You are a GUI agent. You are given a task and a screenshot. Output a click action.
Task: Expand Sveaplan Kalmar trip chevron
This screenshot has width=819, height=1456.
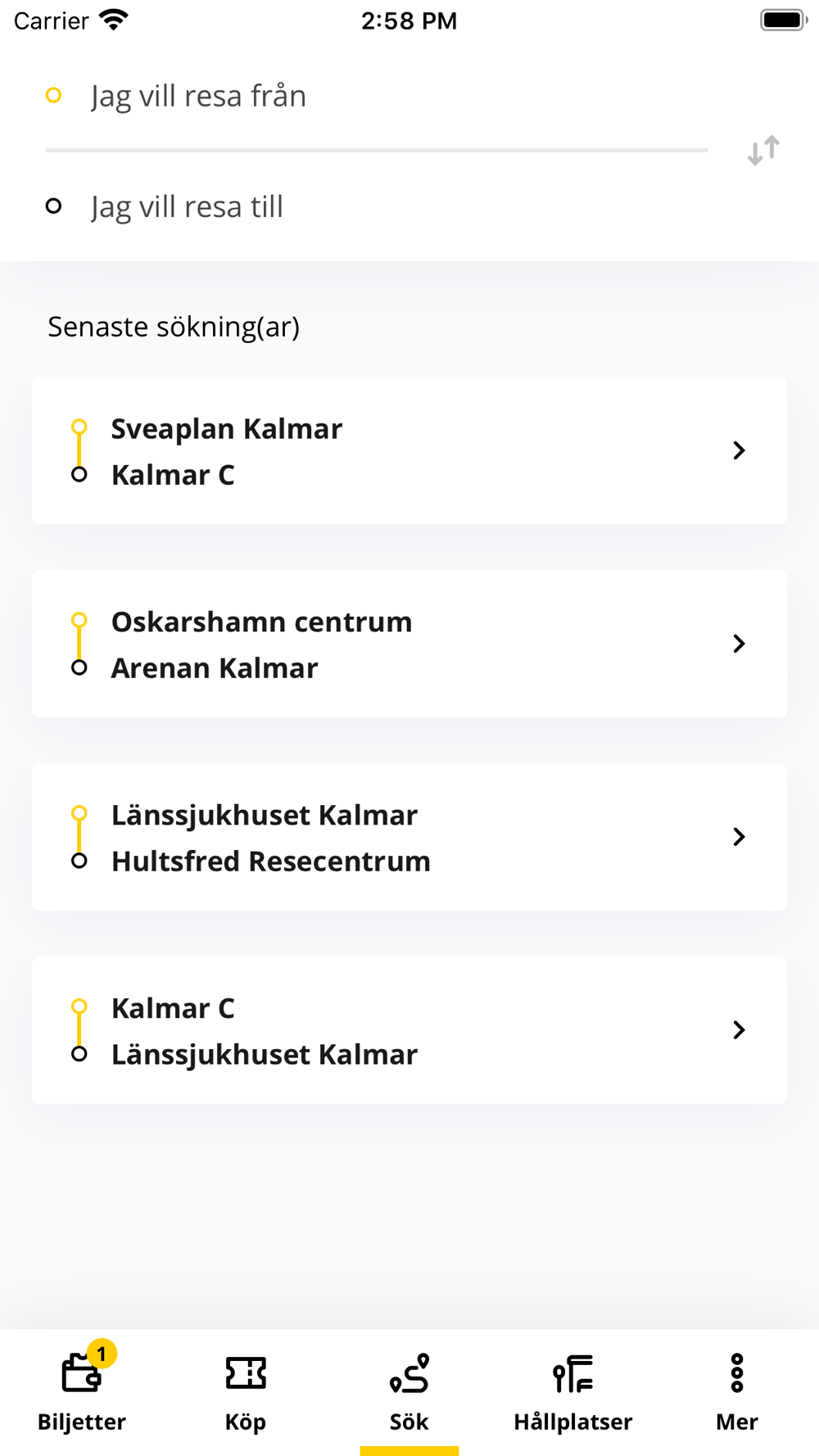point(739,450)
